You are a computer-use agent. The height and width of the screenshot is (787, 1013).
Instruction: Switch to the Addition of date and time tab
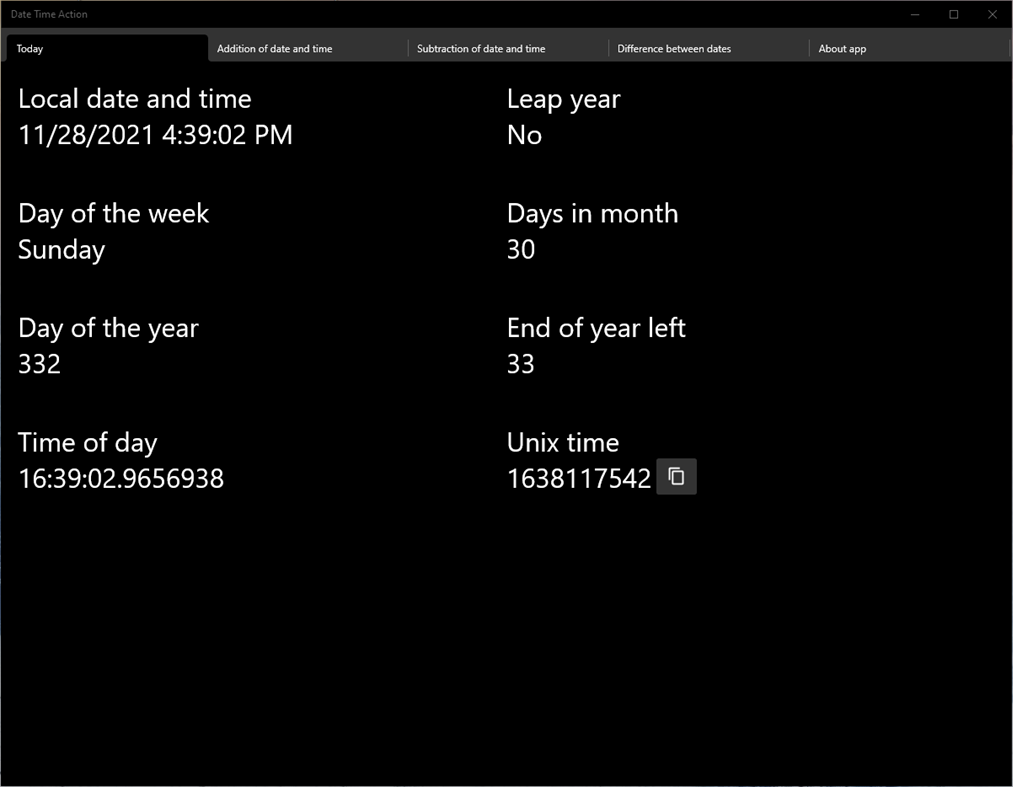(274, 48)
